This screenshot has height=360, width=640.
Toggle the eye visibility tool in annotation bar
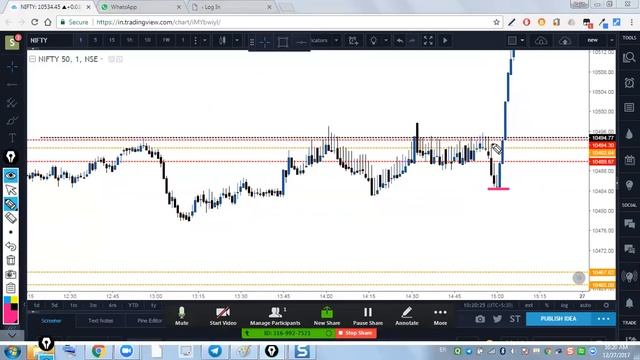(11, 176)
